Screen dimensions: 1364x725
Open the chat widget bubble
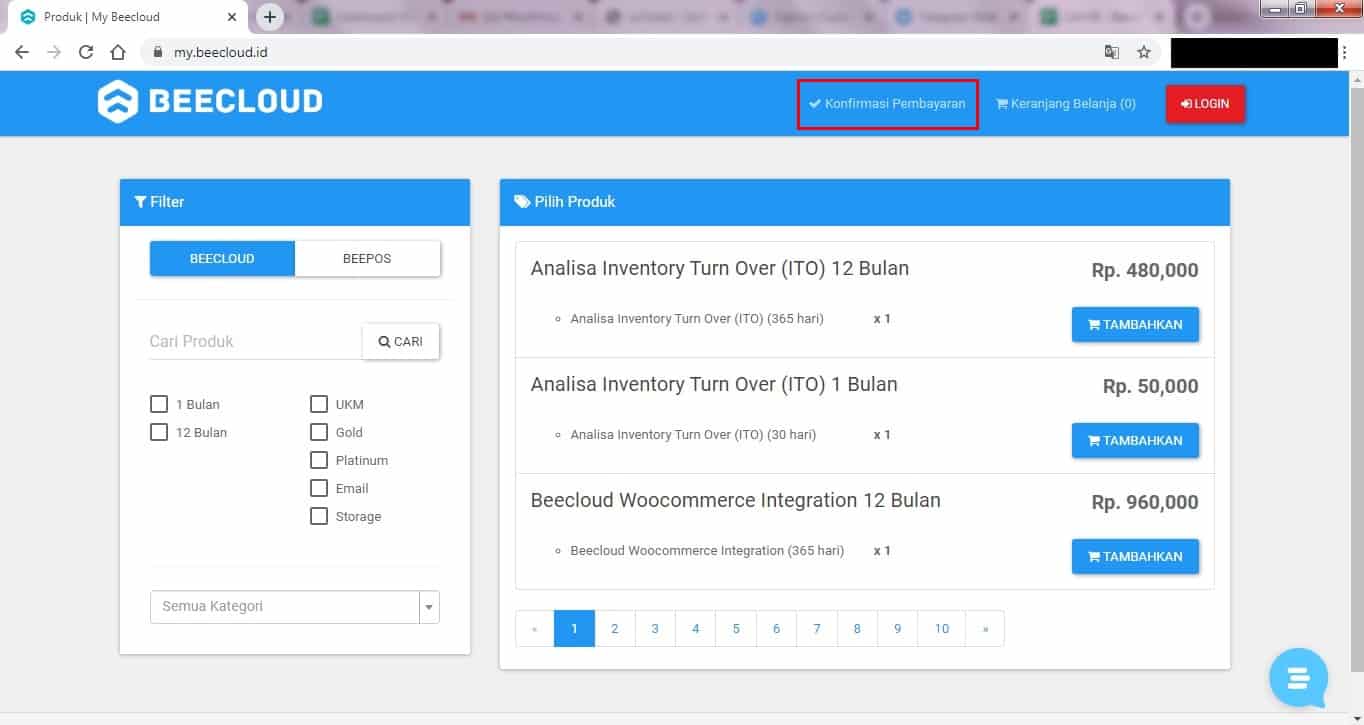pyautogui.click(x=1298, y=677)
